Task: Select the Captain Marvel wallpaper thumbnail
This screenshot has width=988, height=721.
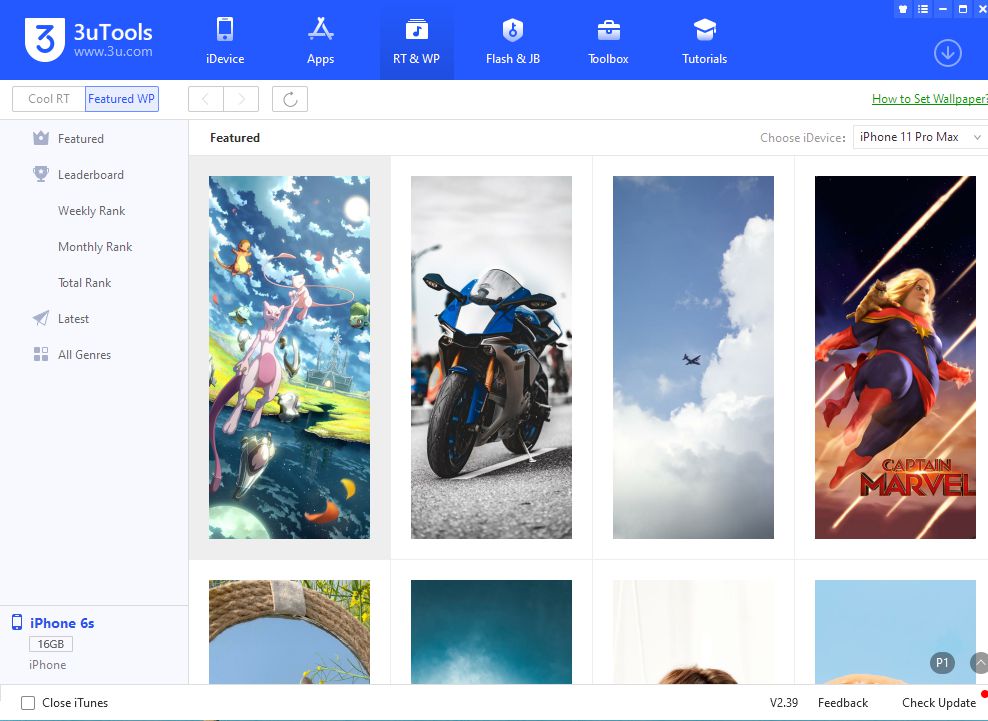Action: click(x=895, y=357)
